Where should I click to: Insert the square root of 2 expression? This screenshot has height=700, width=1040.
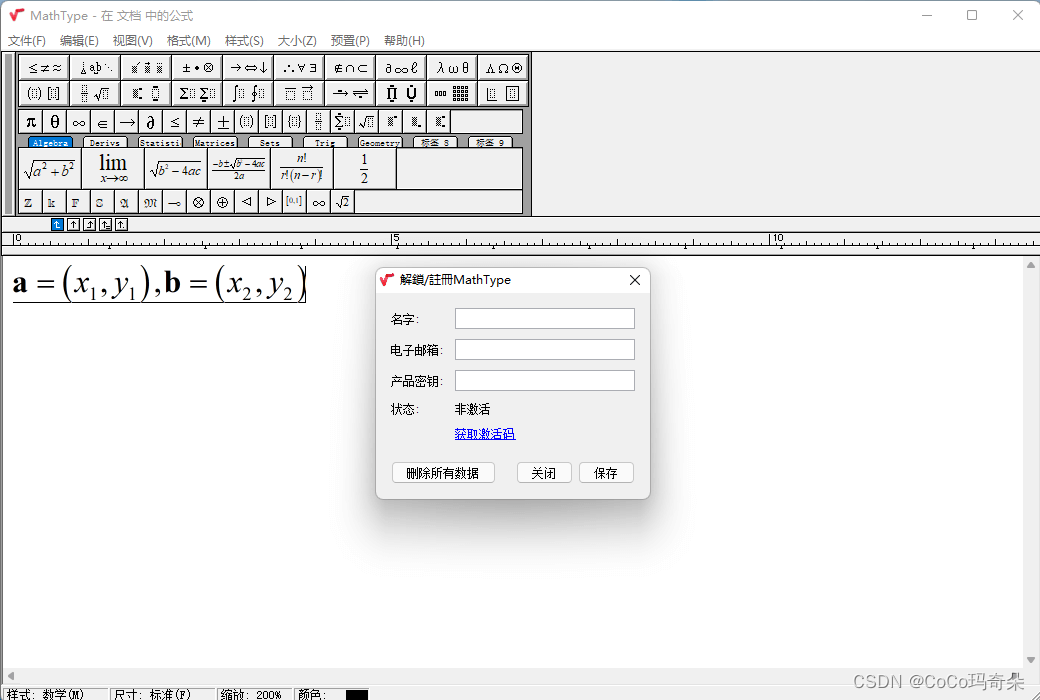coord(342,202)
